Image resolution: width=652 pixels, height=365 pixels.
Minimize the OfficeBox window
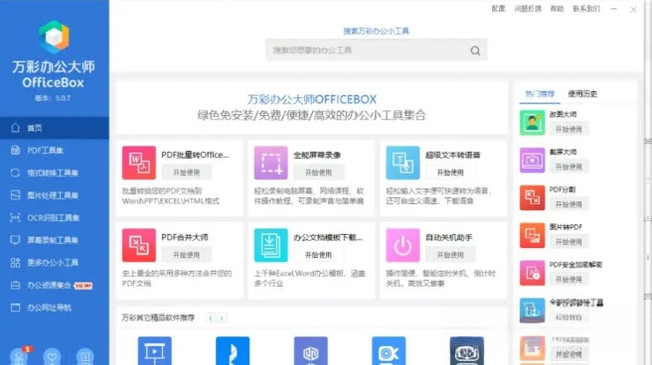[x=614, y=9]
